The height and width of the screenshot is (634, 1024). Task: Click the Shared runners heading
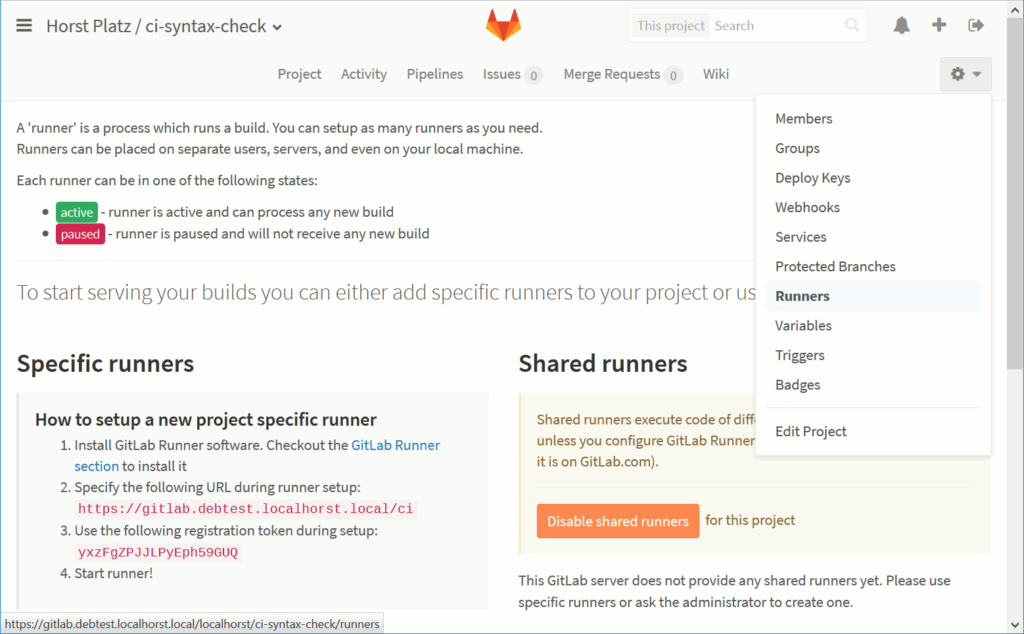tap(603, 364)
